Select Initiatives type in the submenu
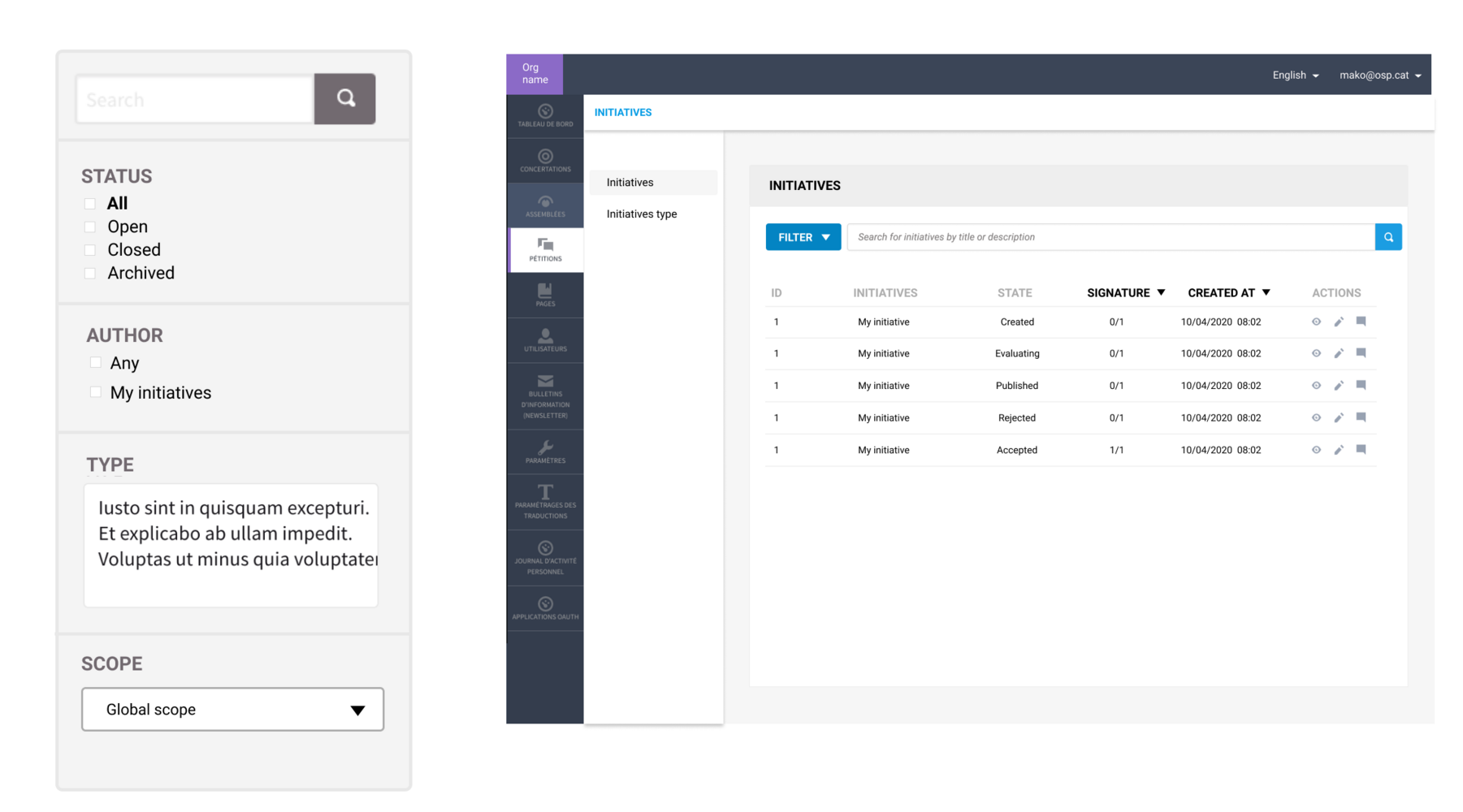Screen dimensions: 1463x812 click(x=642, y=214)
